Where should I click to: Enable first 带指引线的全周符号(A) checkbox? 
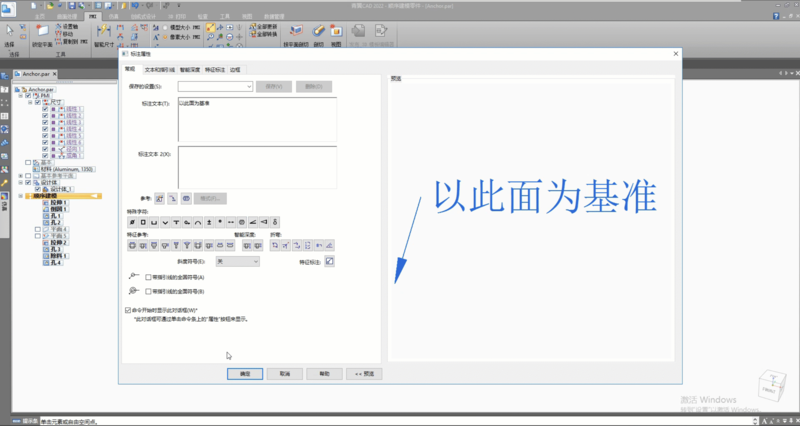click(x=149, y=277)
